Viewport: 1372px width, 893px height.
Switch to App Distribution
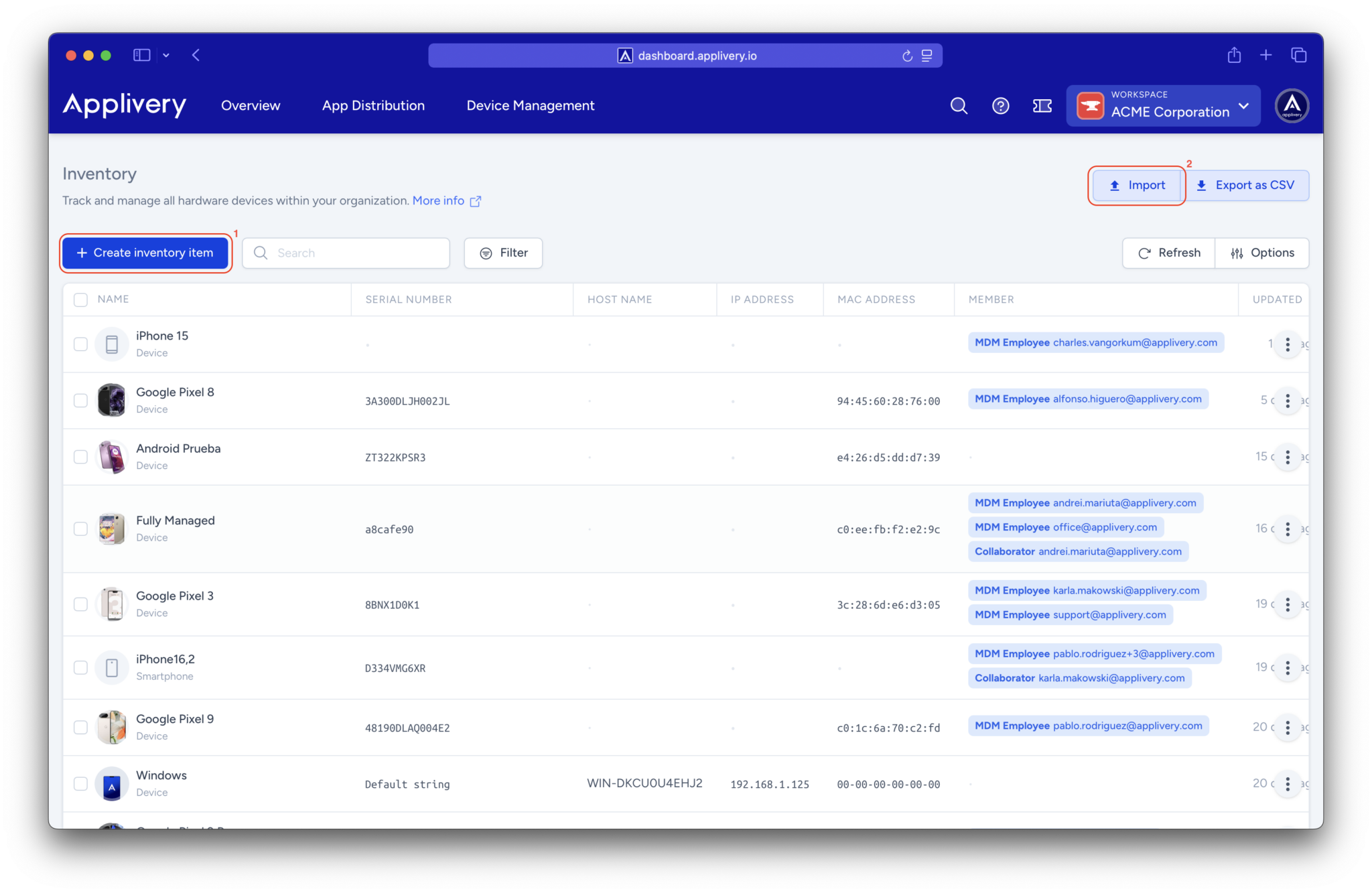(x=373, y=105)
